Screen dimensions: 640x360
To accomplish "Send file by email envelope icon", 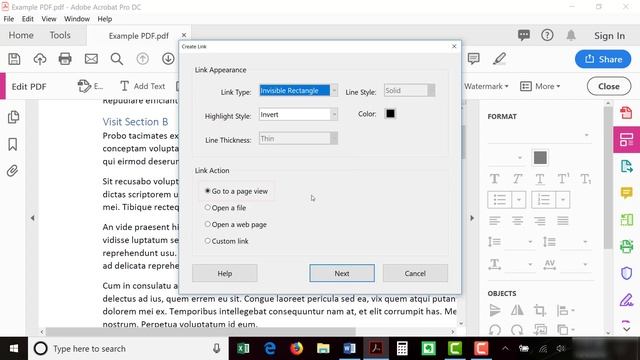I will pyautogui.click(x=91, y=59).
